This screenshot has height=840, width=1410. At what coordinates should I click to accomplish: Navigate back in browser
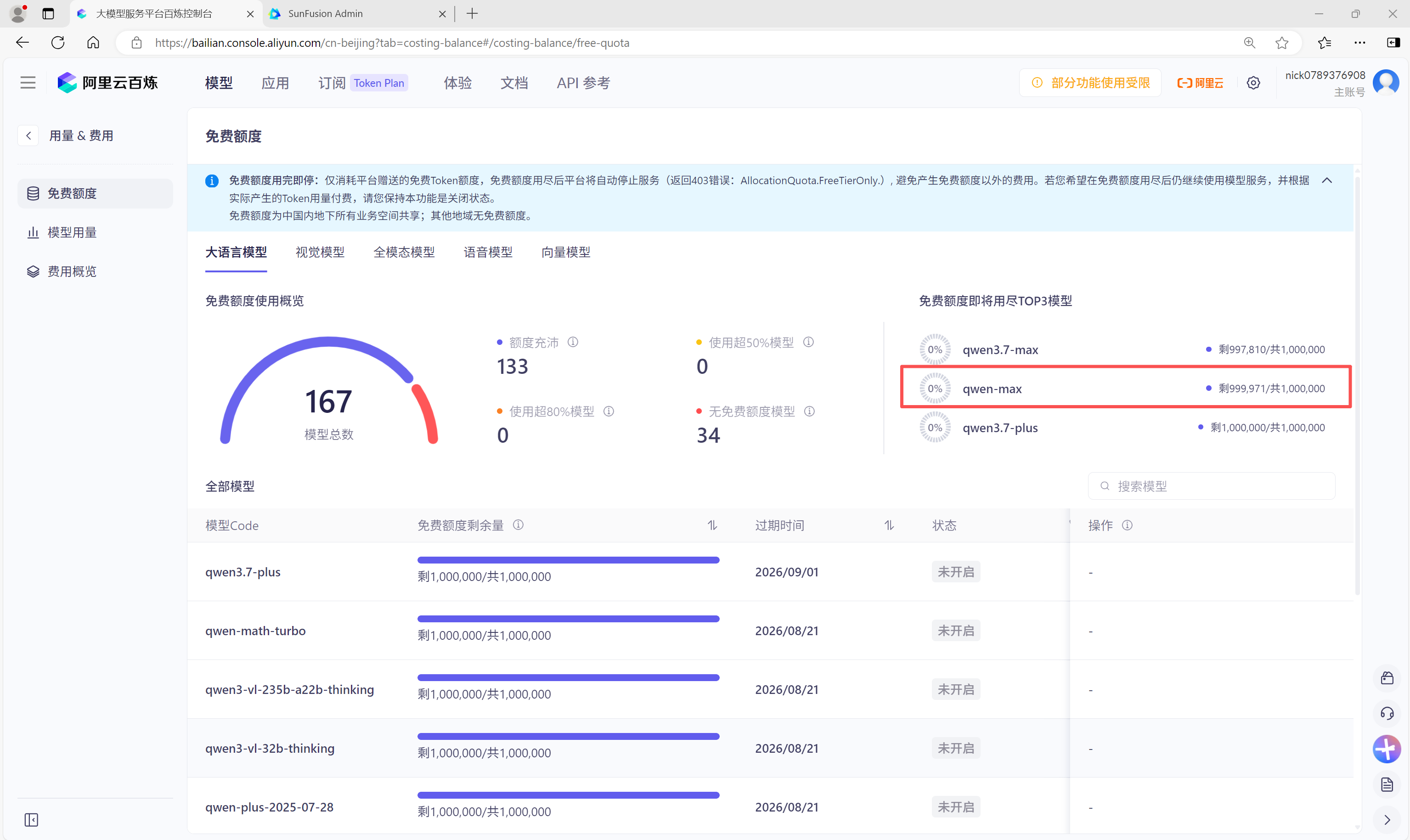coord(23,42)
